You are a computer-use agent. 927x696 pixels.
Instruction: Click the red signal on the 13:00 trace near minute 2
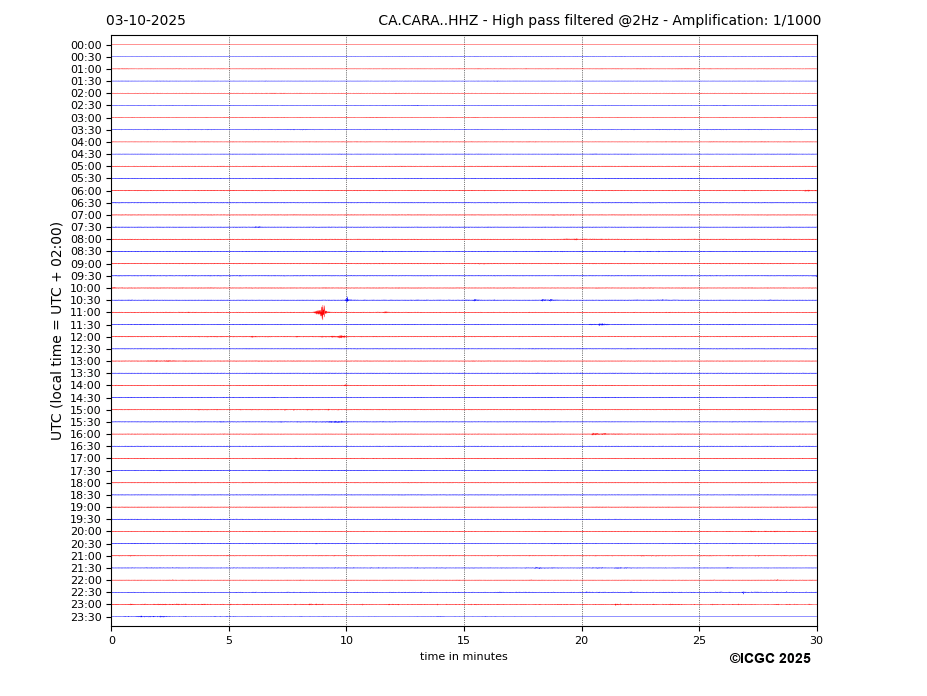point(160,360)
